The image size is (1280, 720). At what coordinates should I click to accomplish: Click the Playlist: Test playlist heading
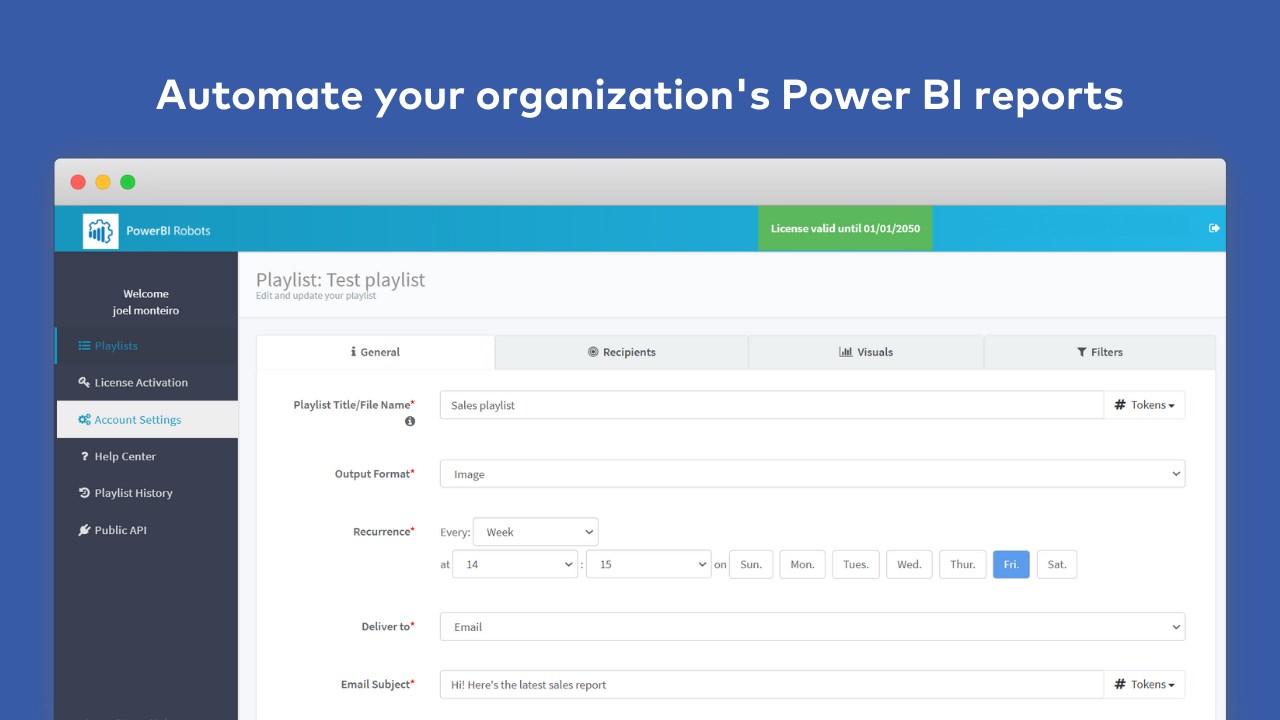click(340, 280)
